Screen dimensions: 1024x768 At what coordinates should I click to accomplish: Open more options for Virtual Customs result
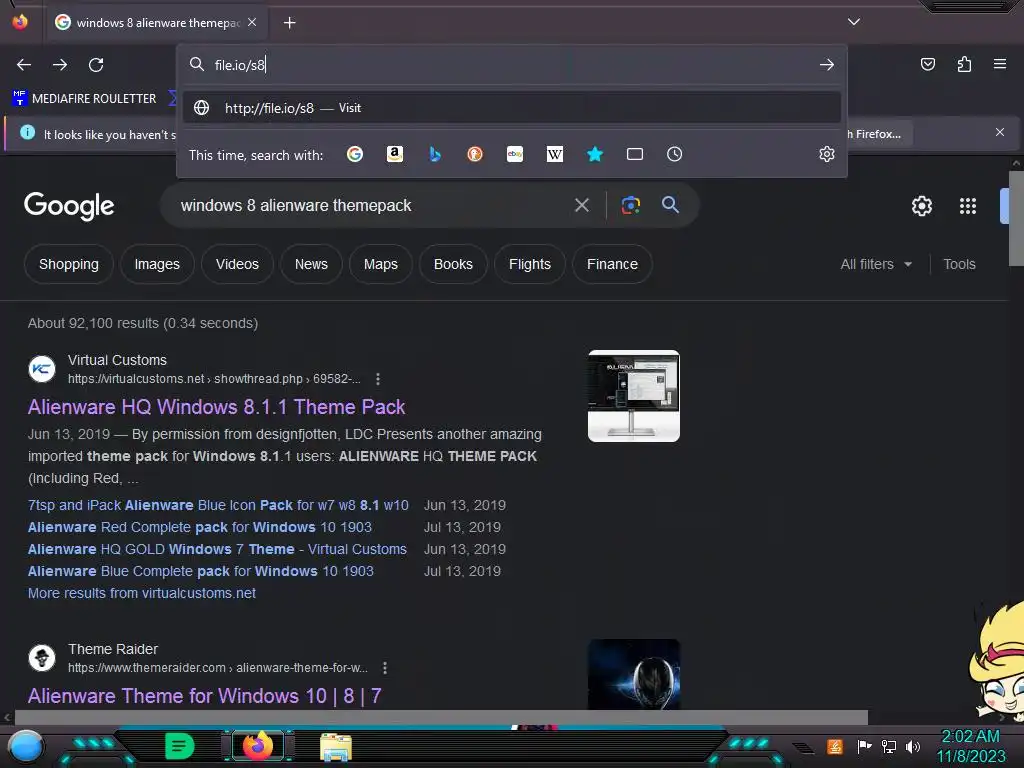(377, 379)
